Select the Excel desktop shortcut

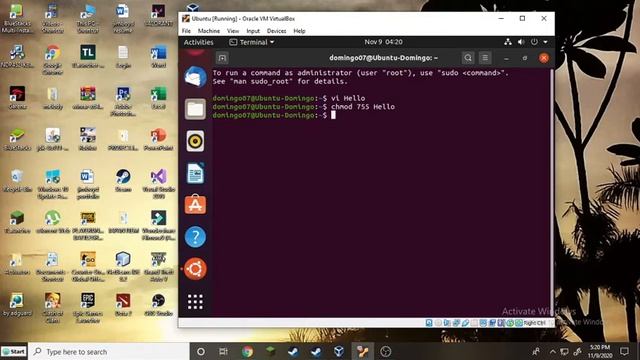(x=158, y=98)
